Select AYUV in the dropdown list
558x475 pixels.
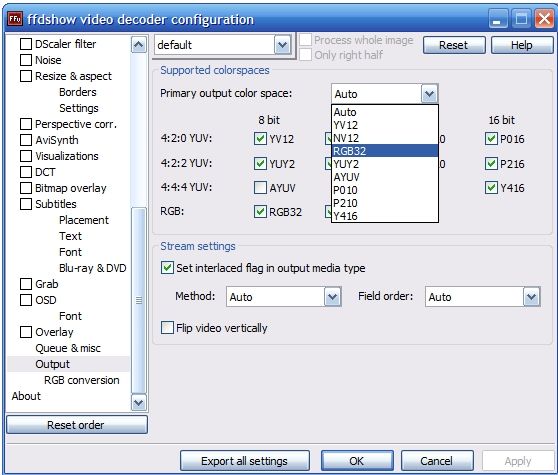point(385,177)
